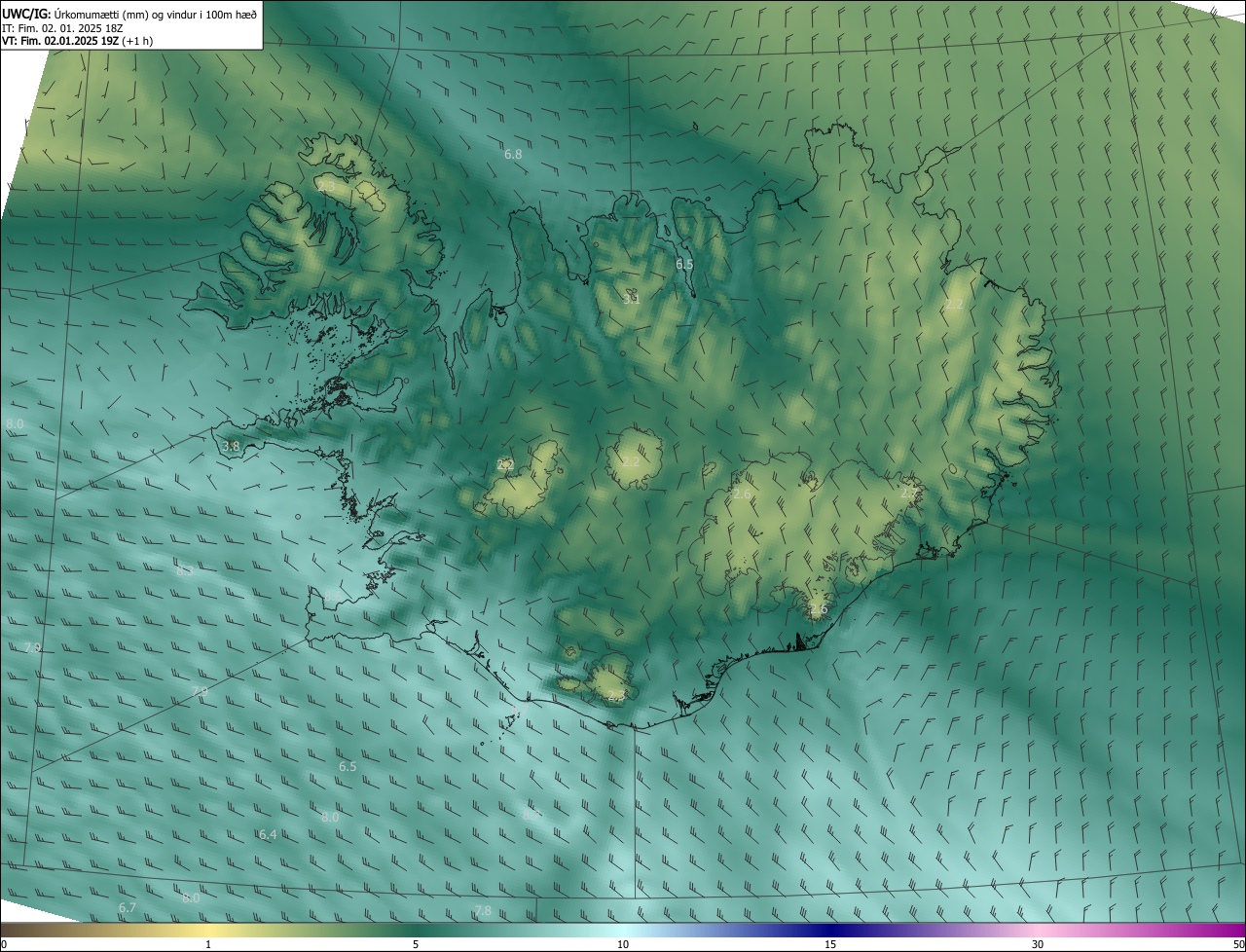Click the 3.1 value label in northern Iceland

631,299
